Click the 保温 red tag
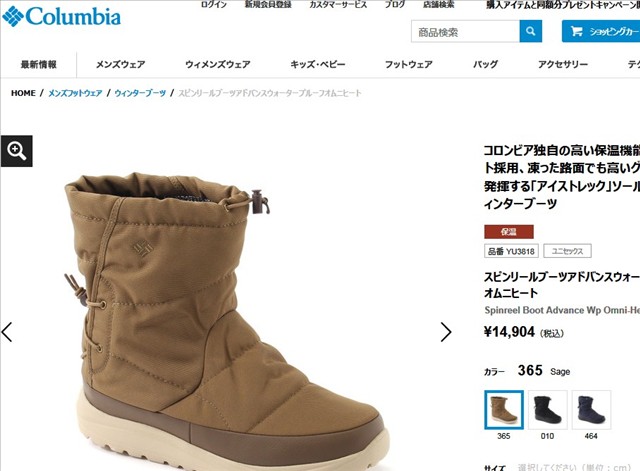This screenshot has width=640, height=471. (509, 232)
